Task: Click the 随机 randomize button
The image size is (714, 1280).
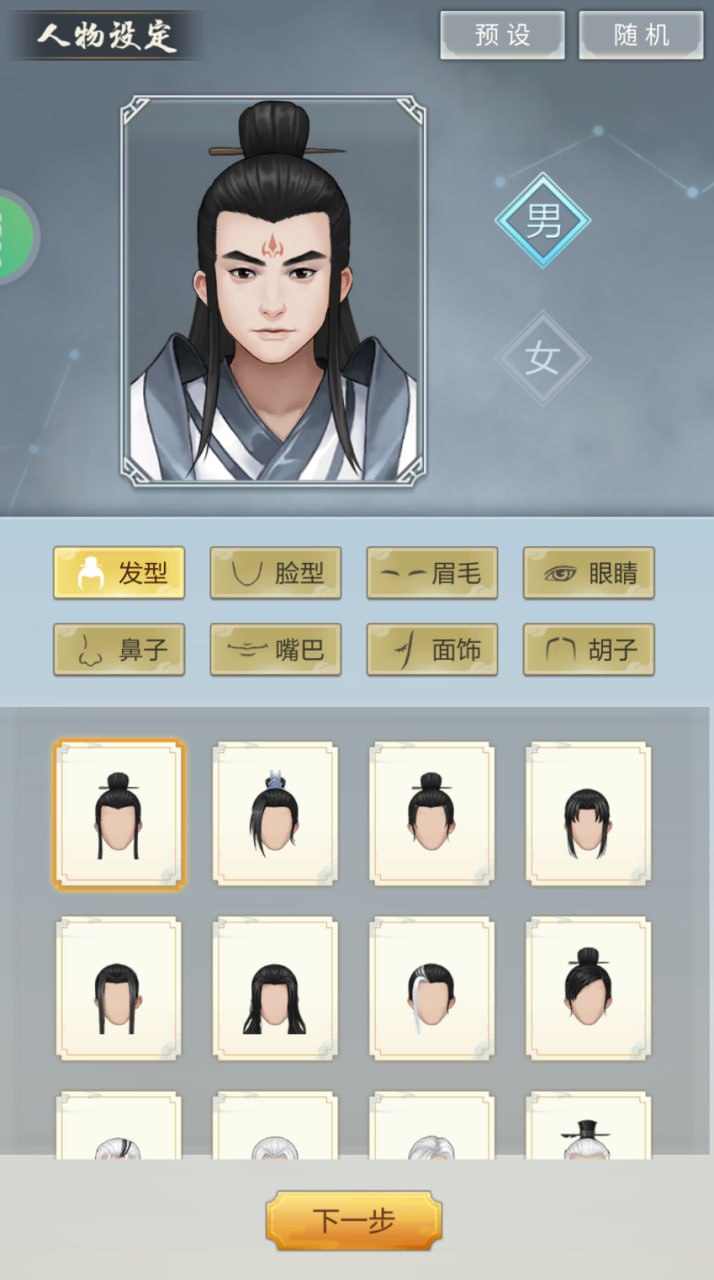Action: [x=641, y=36]
